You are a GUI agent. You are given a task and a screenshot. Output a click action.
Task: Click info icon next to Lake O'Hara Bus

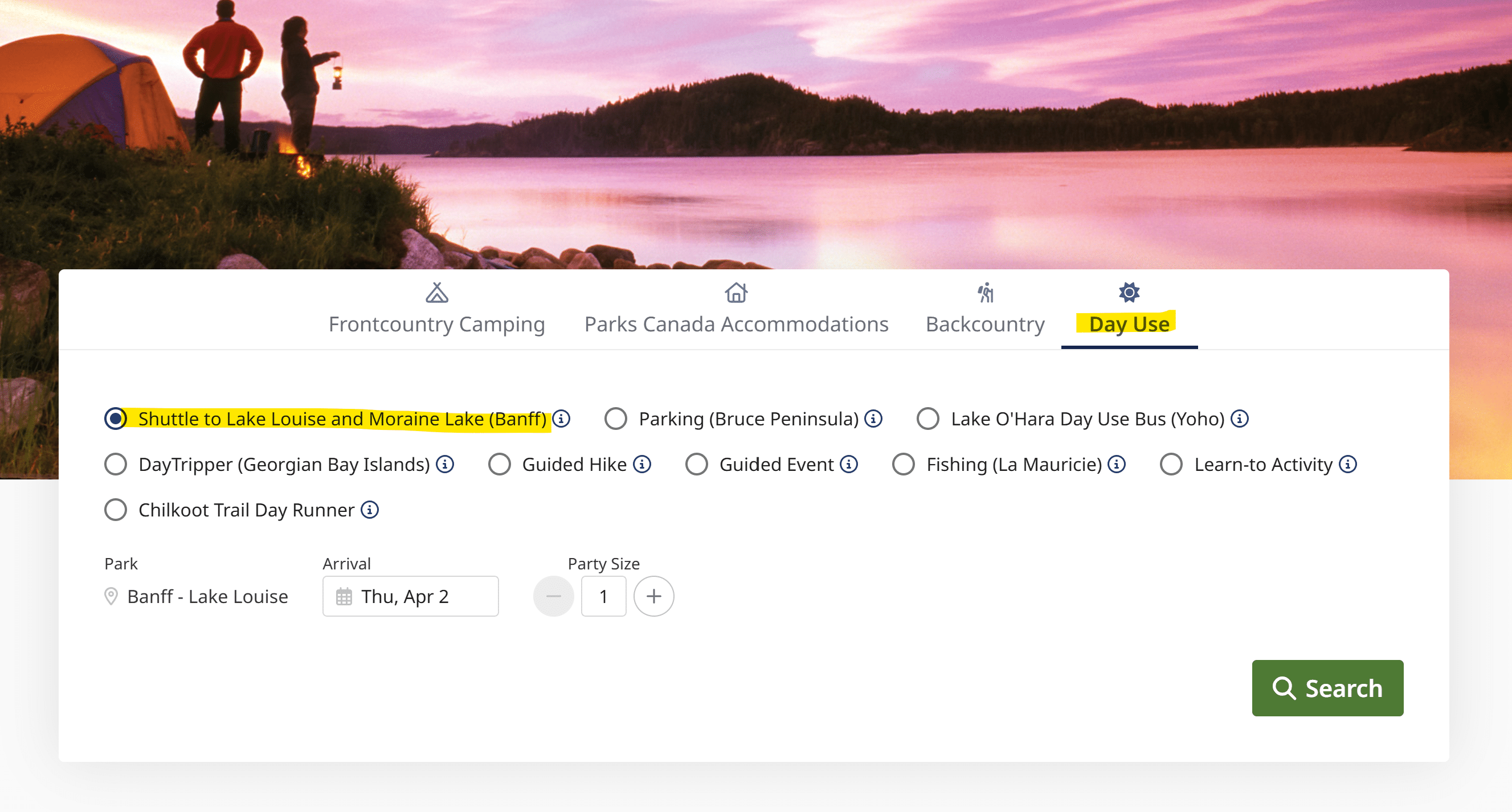point(1240,419)
